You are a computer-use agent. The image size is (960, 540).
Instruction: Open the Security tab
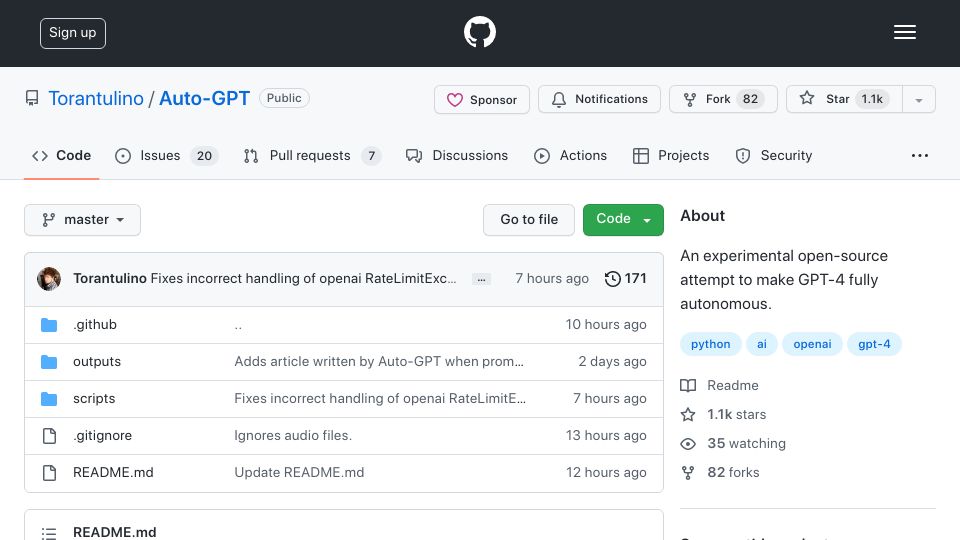coord(774,156)
